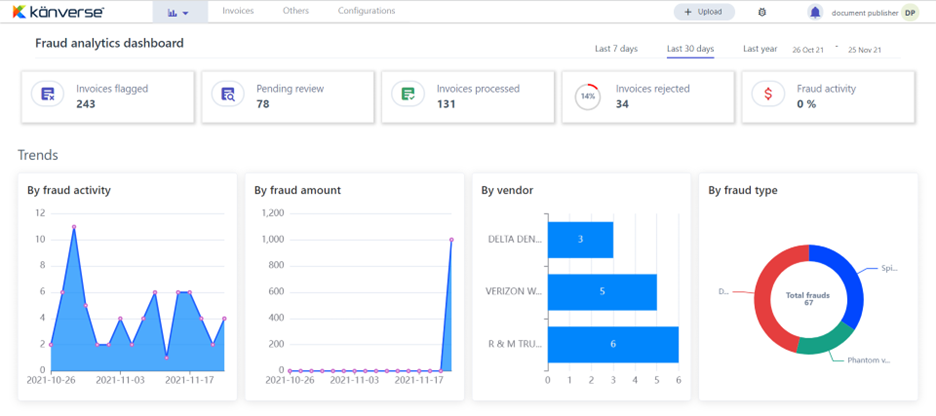This screenshot has height=416, width=936.
Task: Open the Configurations menu
Action: pyautogui.click(x=366, y=11)
